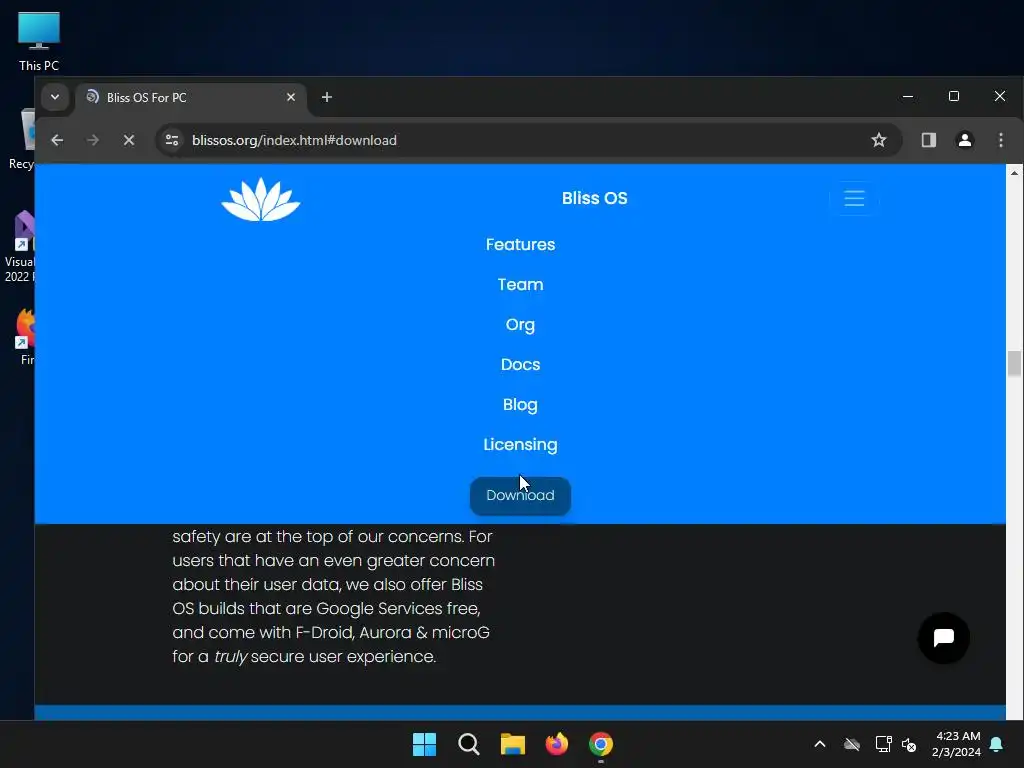Image resolution: width=1024 pixels, height=768 pixels.
Task: Show hidden system tray icons
Action: click(820, 744)
